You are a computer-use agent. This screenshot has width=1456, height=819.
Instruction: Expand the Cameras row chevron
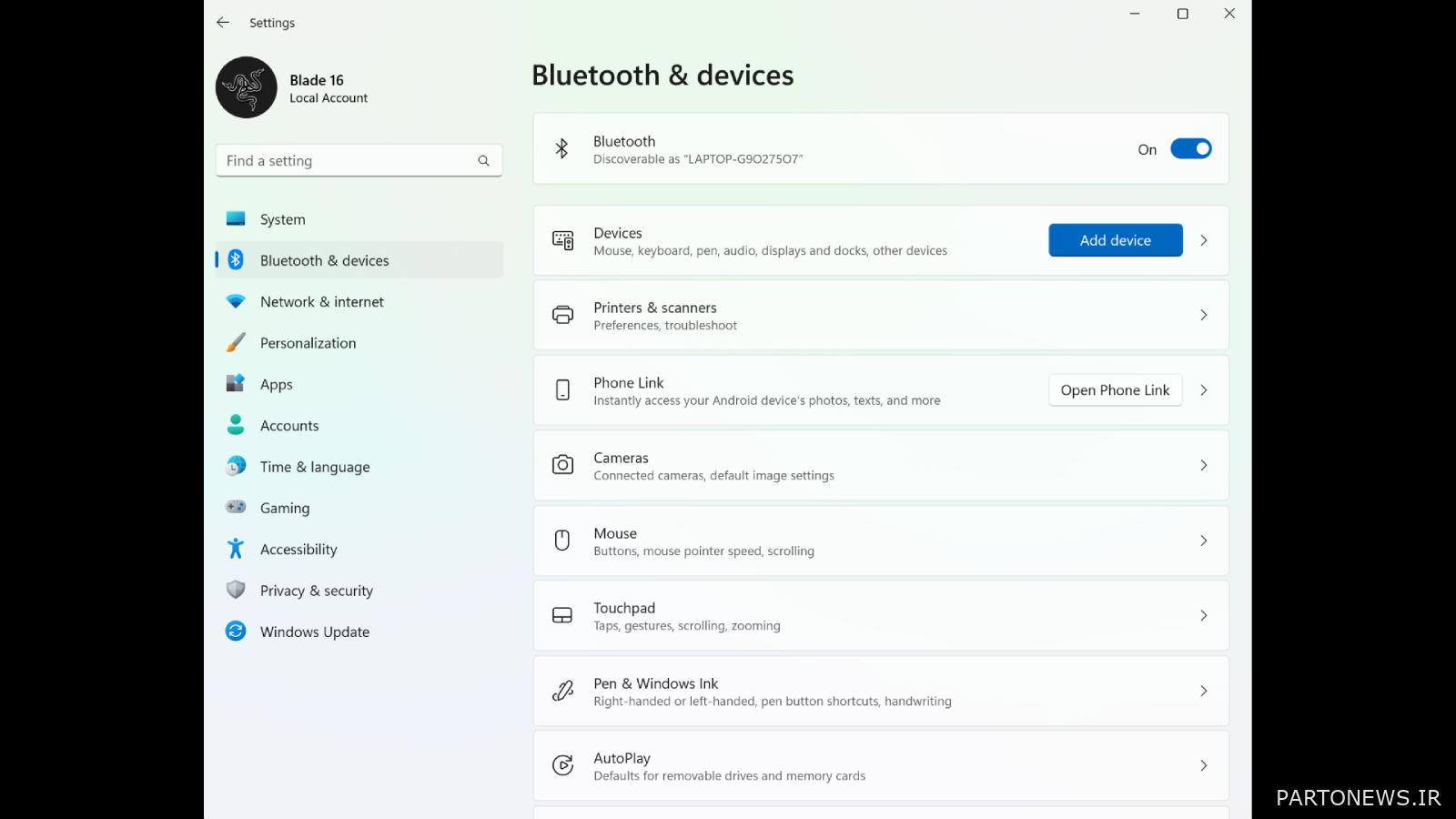(1203, 466)
